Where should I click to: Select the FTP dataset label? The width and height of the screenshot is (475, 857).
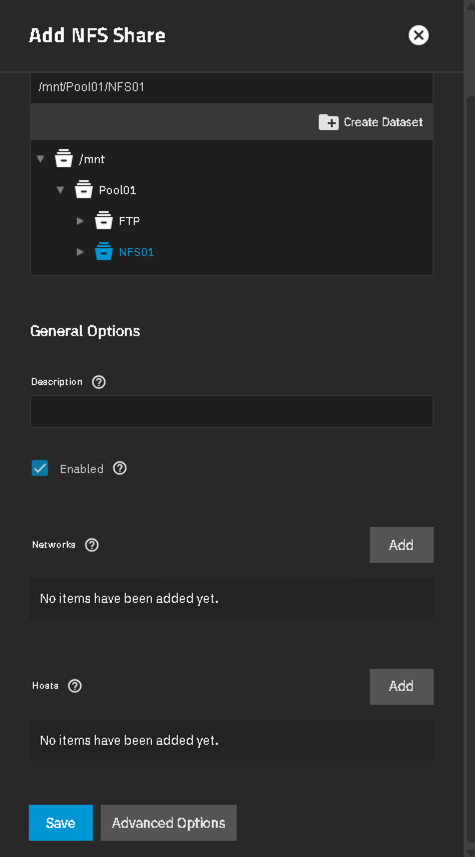tap(130, 221)
